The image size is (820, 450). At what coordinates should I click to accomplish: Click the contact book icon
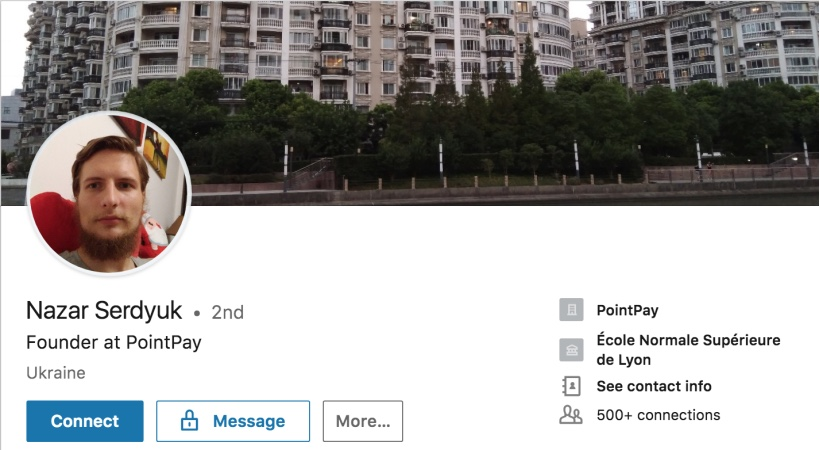tap(571, 386)
